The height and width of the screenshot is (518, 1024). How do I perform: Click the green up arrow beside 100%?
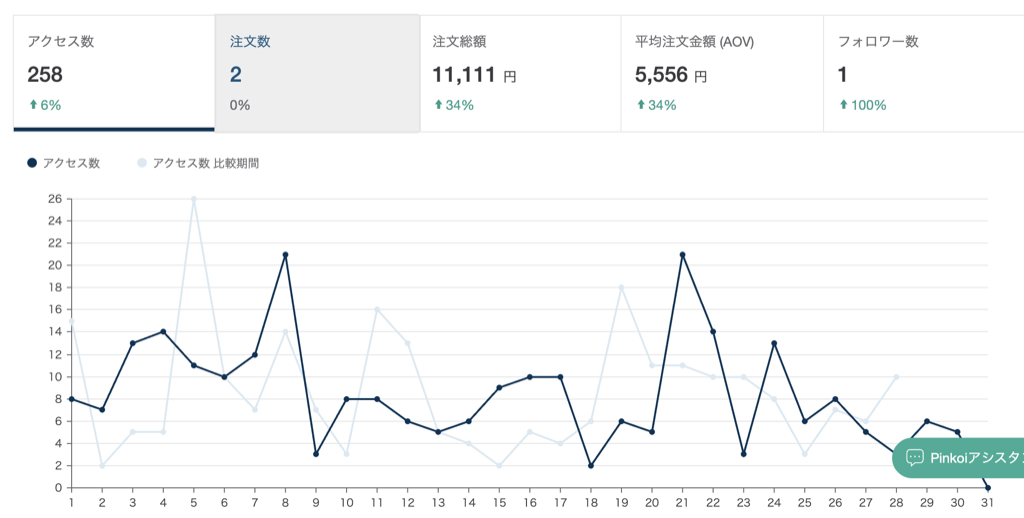(843, 105)
